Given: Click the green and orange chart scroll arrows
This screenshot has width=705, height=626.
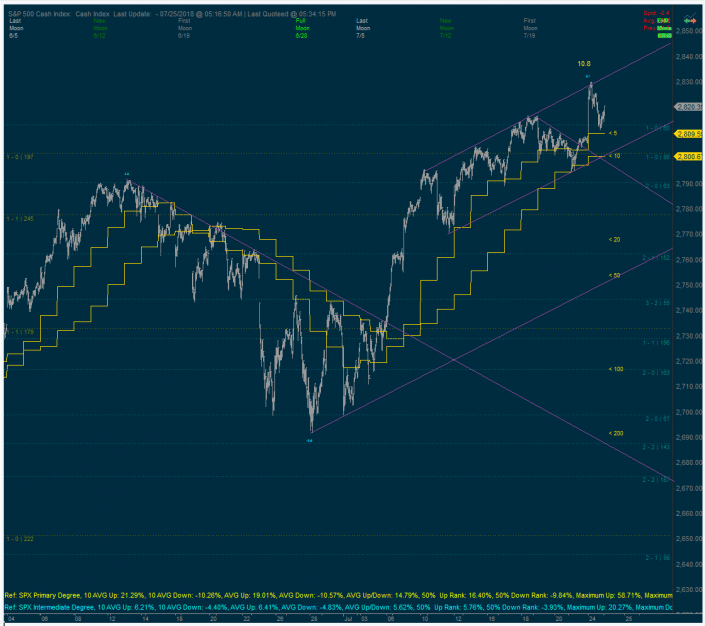Looking at the screenshot, I should coord(690,19).
